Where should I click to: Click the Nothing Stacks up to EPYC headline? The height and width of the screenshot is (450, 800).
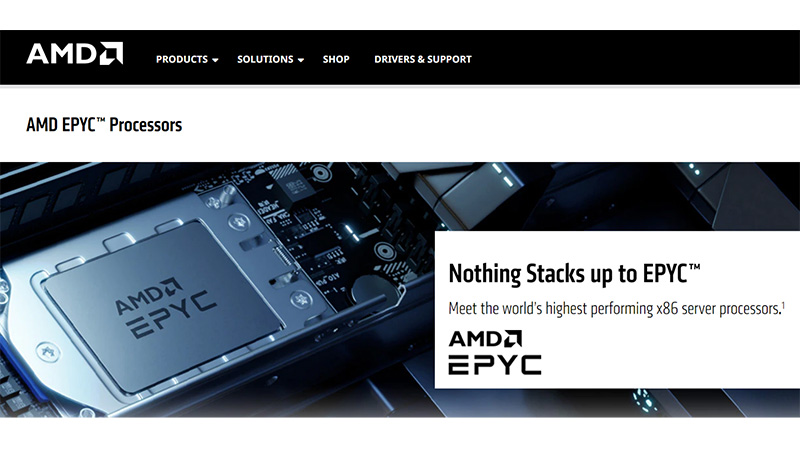pyautogui.click(x=574, y=274)
